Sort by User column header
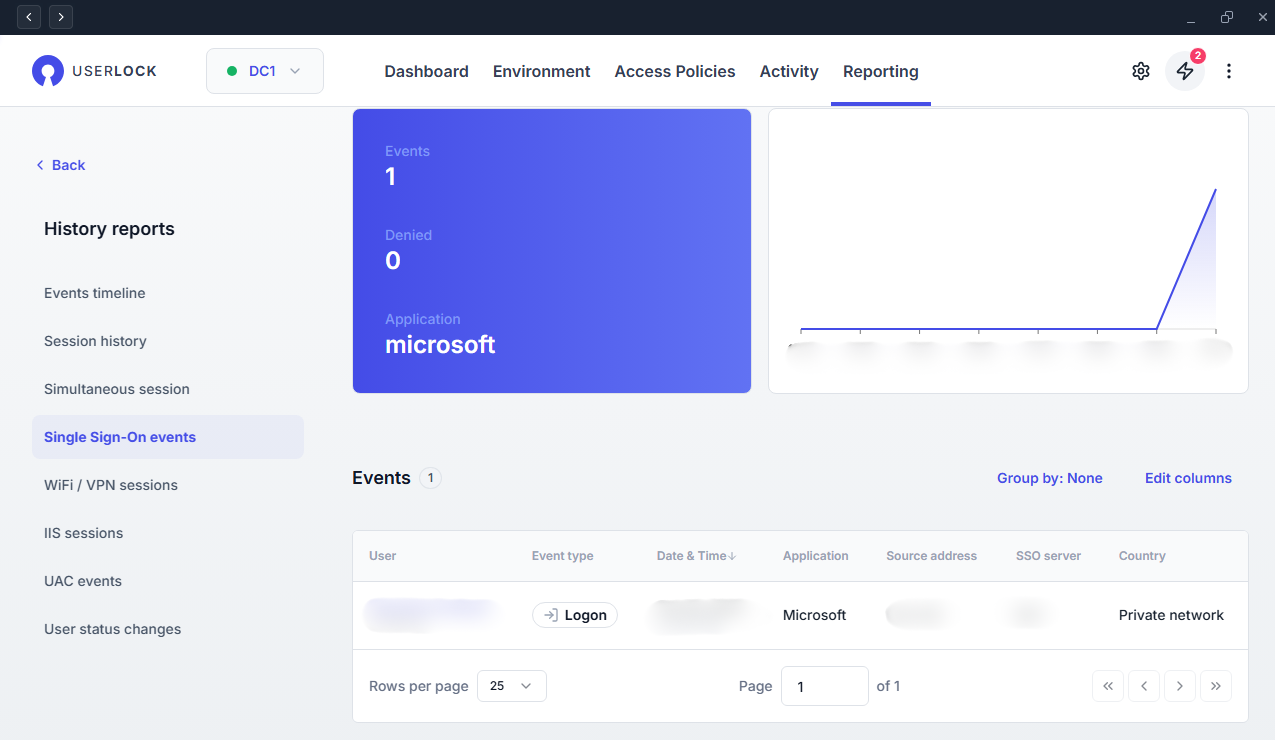The height and width of the screenshot is (740, 1275). (x=383, y=556)
